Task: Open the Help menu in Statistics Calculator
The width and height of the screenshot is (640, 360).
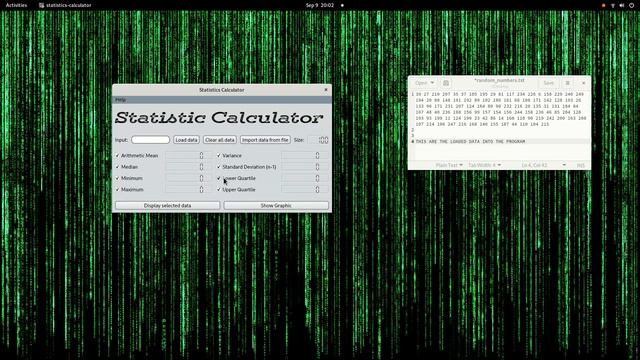Action: click(x=120, y=100)
